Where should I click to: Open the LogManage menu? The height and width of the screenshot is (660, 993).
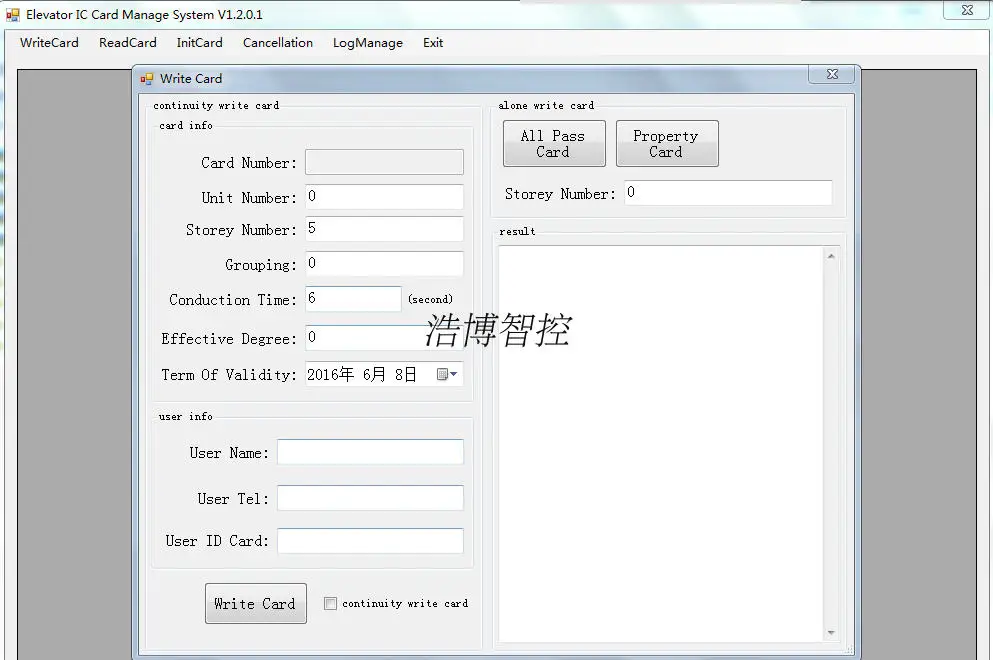coord(368,42)
